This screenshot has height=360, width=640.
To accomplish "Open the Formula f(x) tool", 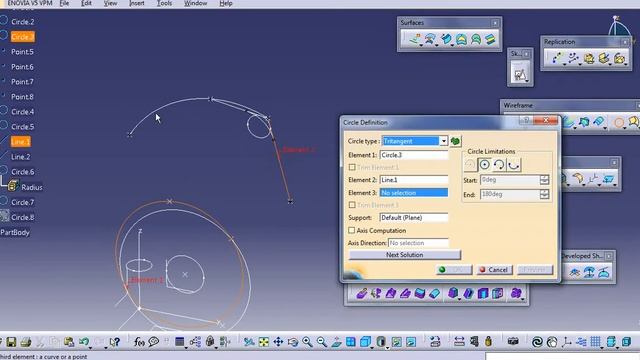I will pyautogui.click(x=139, y=342).
